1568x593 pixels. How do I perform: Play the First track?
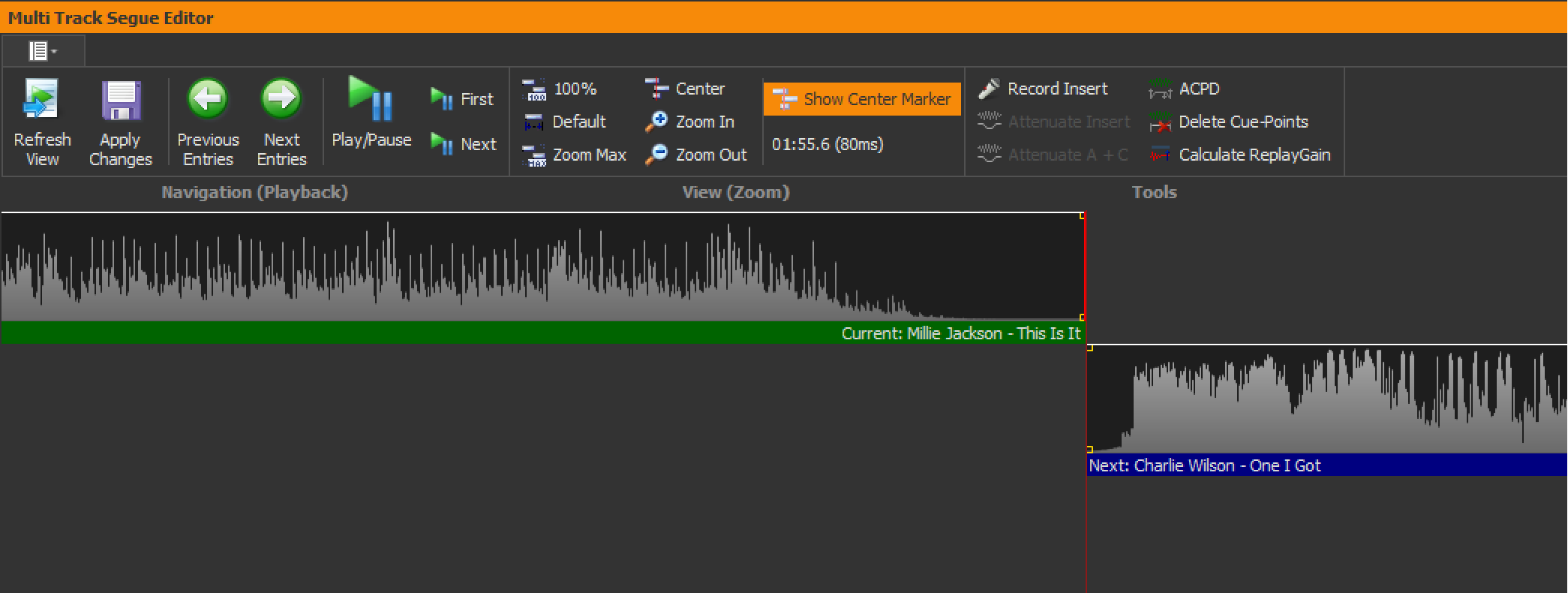click(462, 99)
